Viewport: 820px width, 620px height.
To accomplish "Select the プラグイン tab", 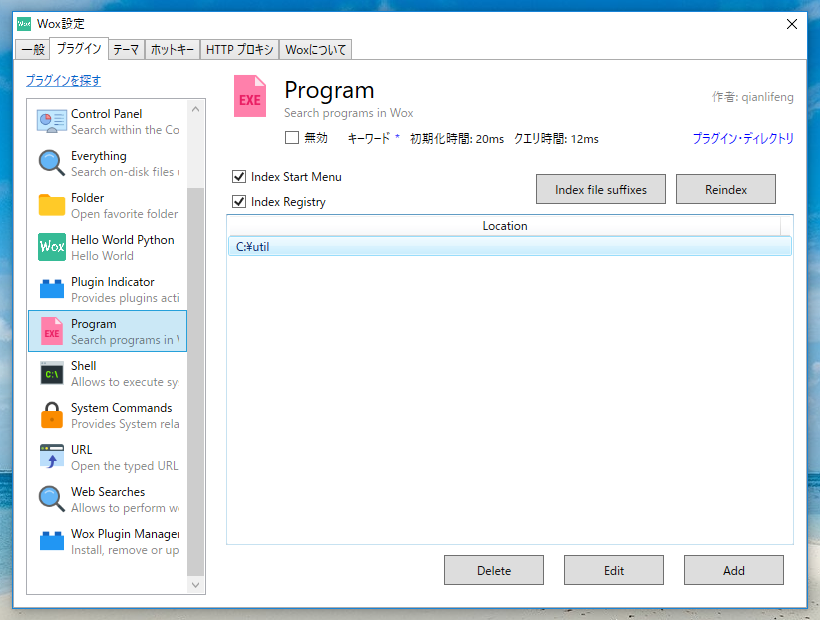I will pyautogui.click(x=79, y=49).
